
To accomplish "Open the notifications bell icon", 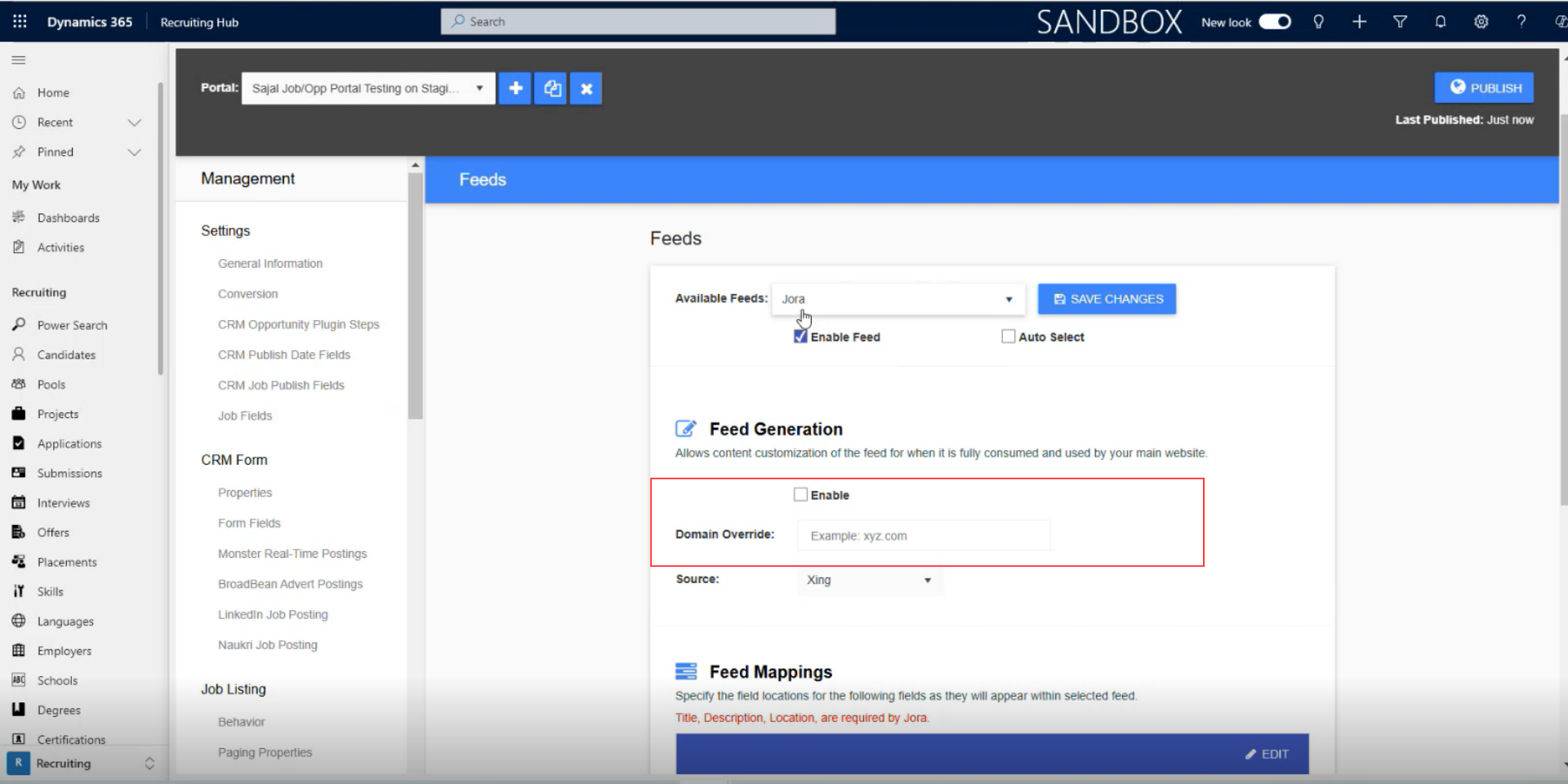I will (1441, 22).
